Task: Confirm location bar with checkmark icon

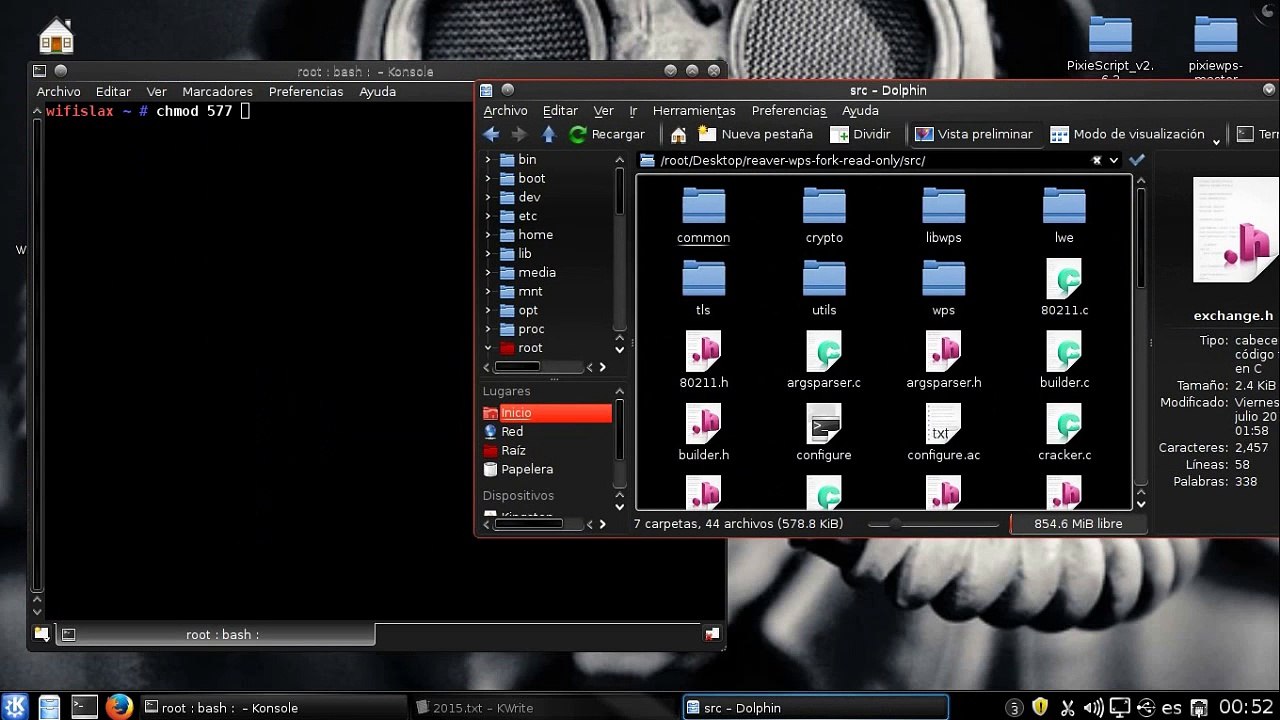Action: (x=1137, y=160)
